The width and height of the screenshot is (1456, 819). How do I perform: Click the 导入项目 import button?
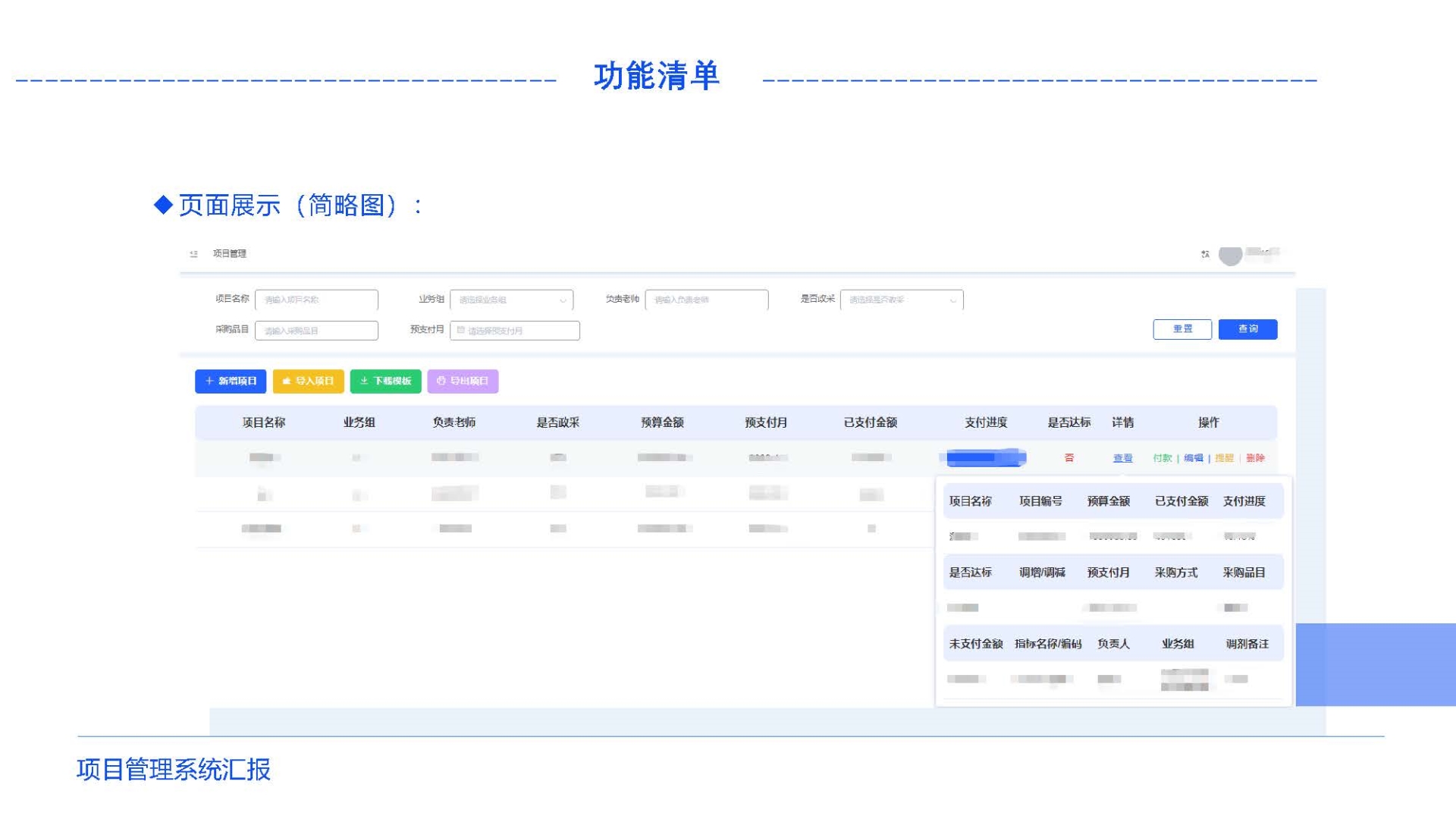coord(308,381)
